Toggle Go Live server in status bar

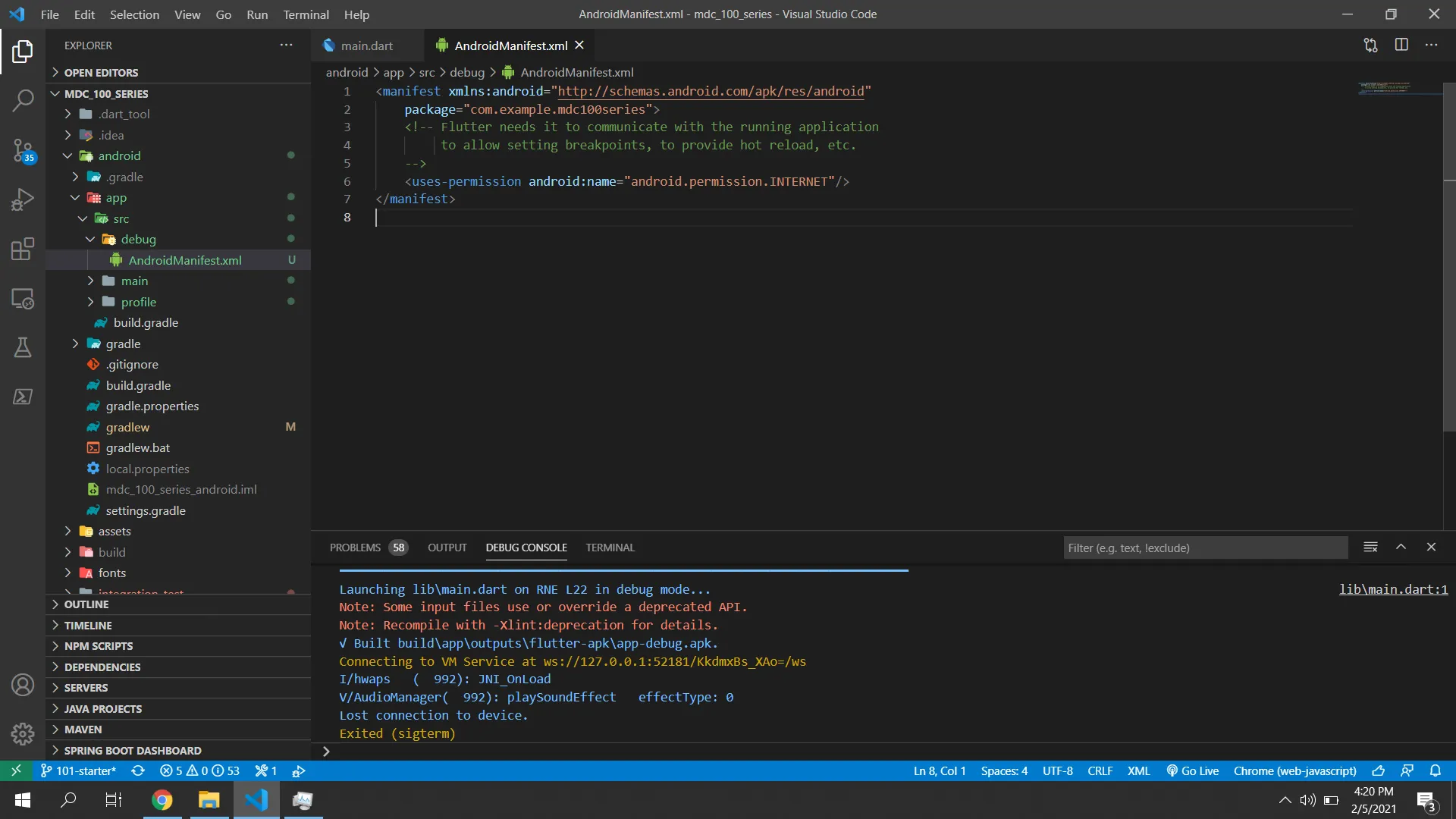click(x=1193, y=771)
